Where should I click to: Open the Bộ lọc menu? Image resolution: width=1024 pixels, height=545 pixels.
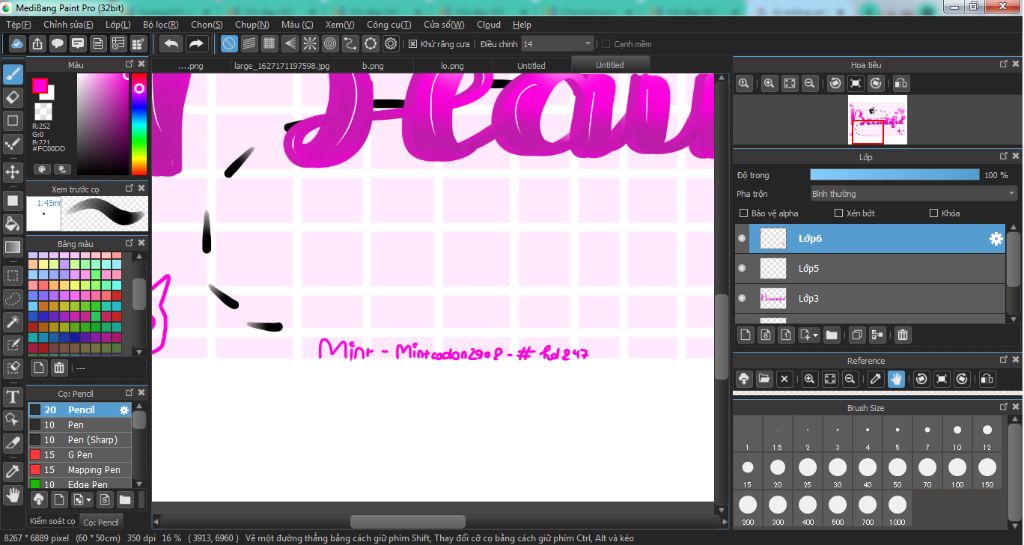coord(161,24)
